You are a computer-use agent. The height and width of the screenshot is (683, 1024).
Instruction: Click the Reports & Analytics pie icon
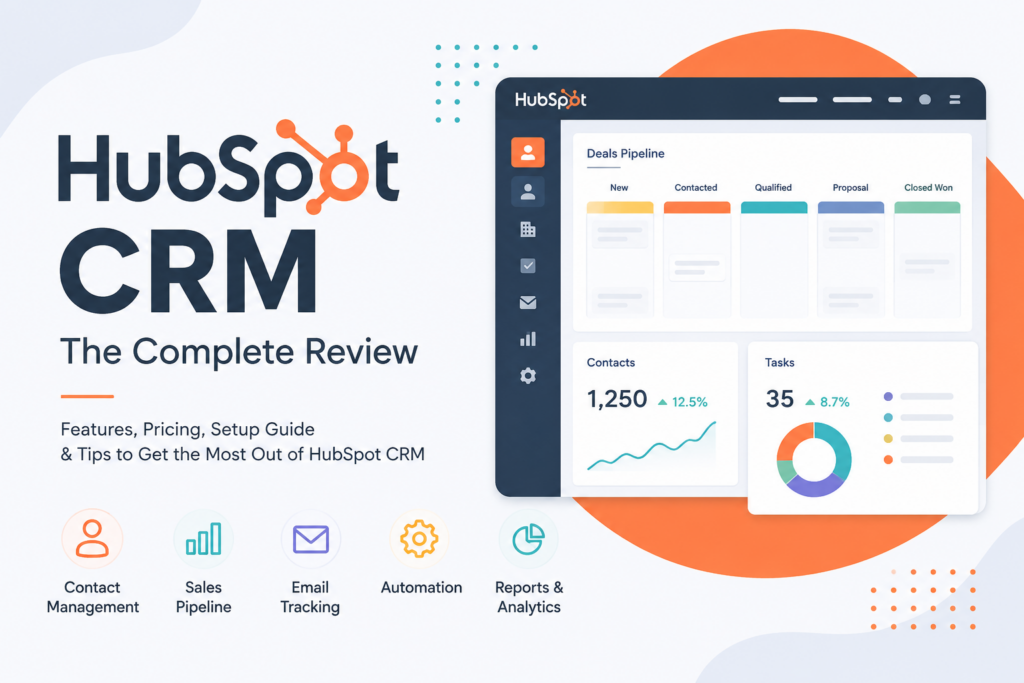click(528, 539)
